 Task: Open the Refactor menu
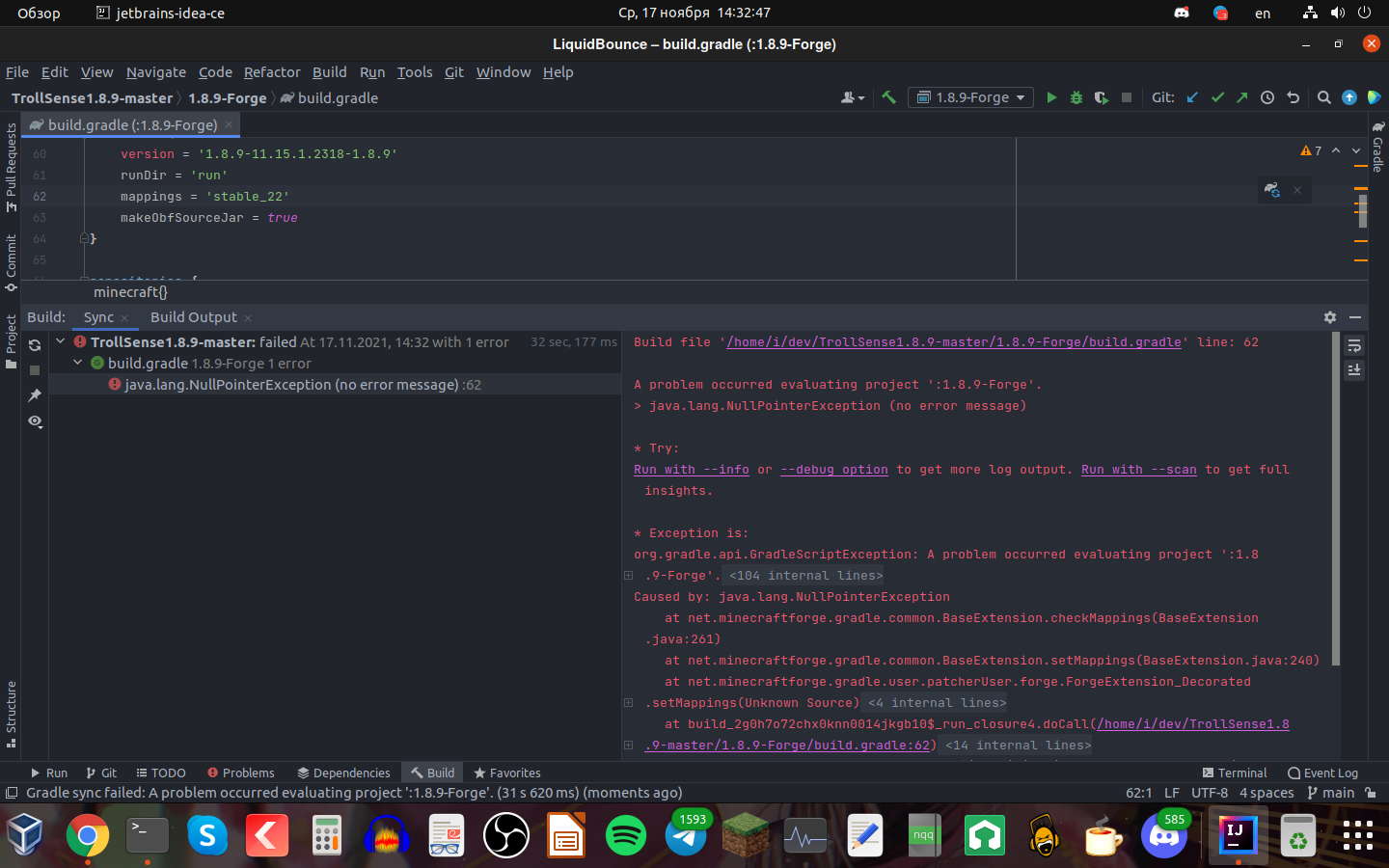pos(272,72)
